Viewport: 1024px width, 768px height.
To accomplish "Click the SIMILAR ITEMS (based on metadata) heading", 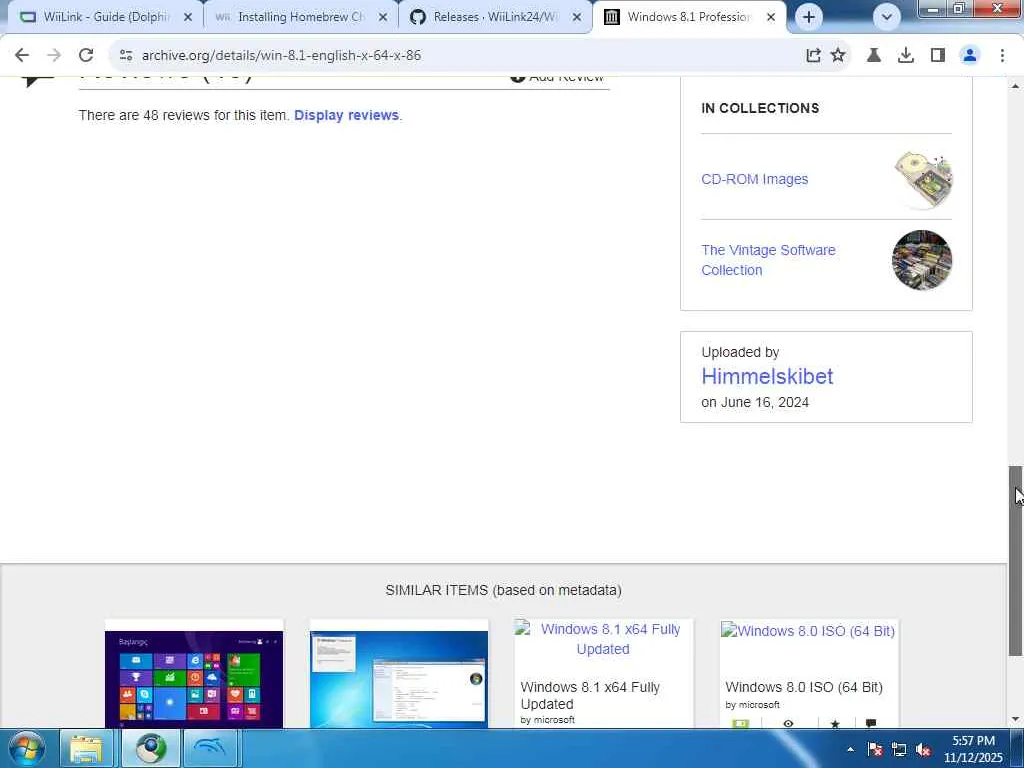I will (x=504, y=590).
